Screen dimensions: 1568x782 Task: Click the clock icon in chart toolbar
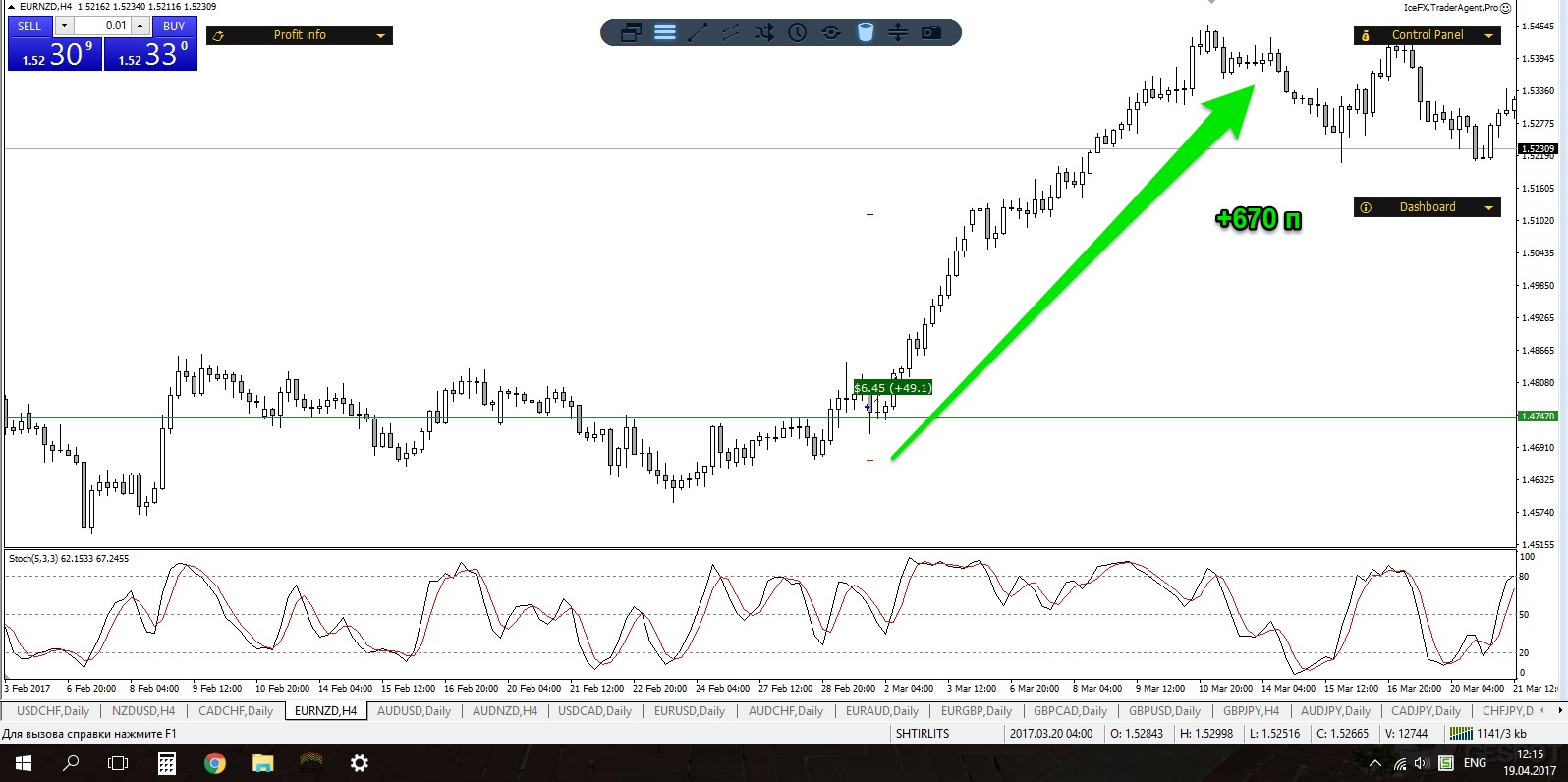798,32
